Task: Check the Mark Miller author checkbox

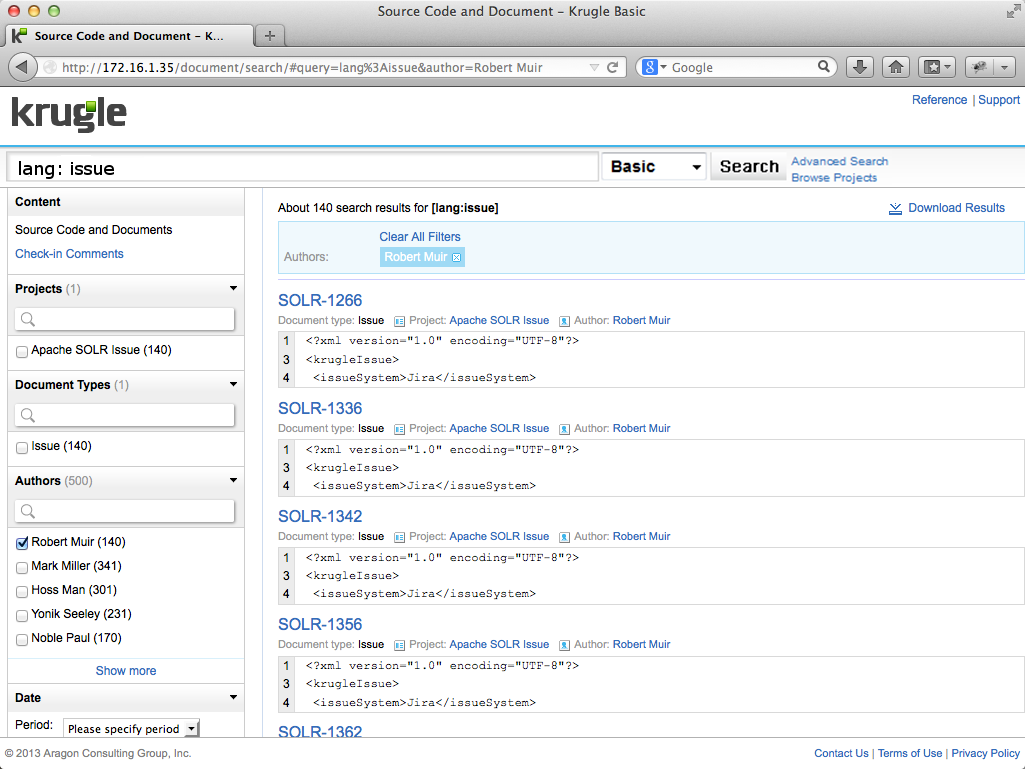Action: point(22,568)
